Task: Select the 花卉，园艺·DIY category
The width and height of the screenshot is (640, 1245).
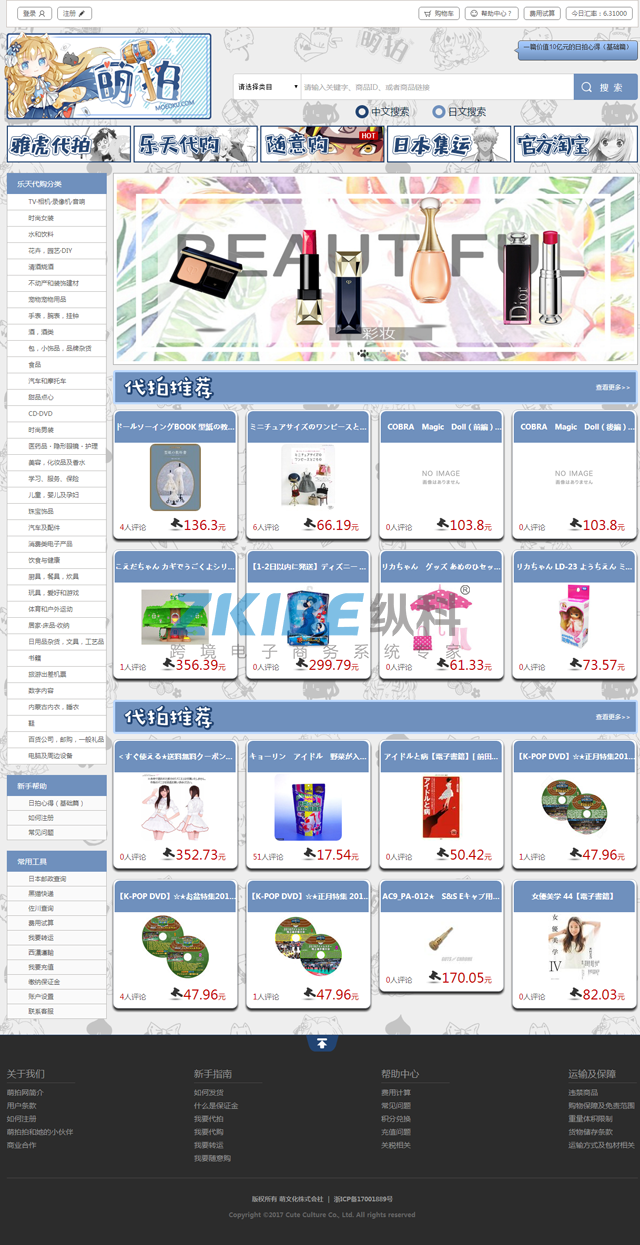Action: (x=57, y=250)
